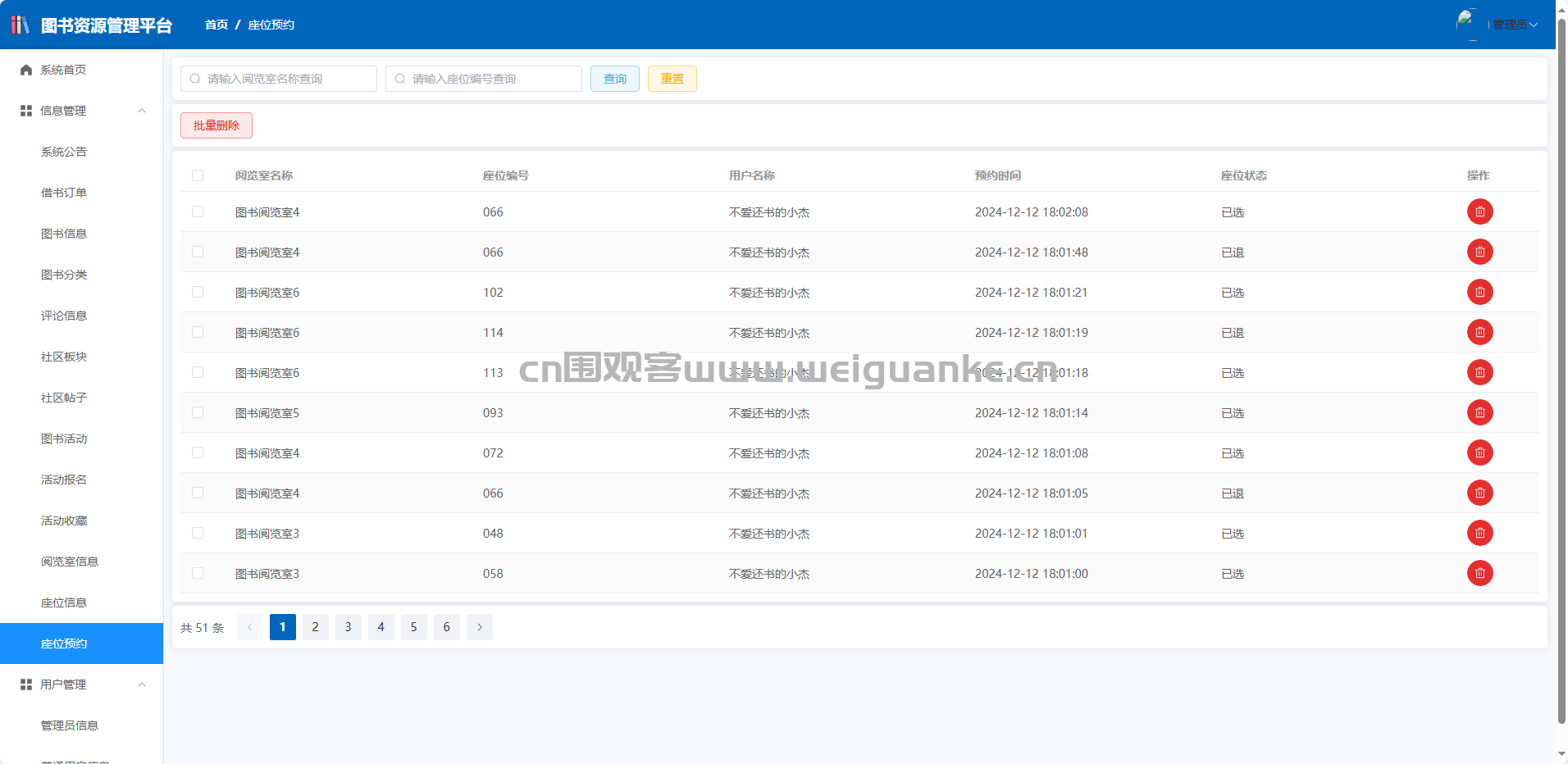Image resolution: width=1568 pixels, height=764 pixels.
Task: Delete the seat 102 reservation
Action: [1479, 292]
